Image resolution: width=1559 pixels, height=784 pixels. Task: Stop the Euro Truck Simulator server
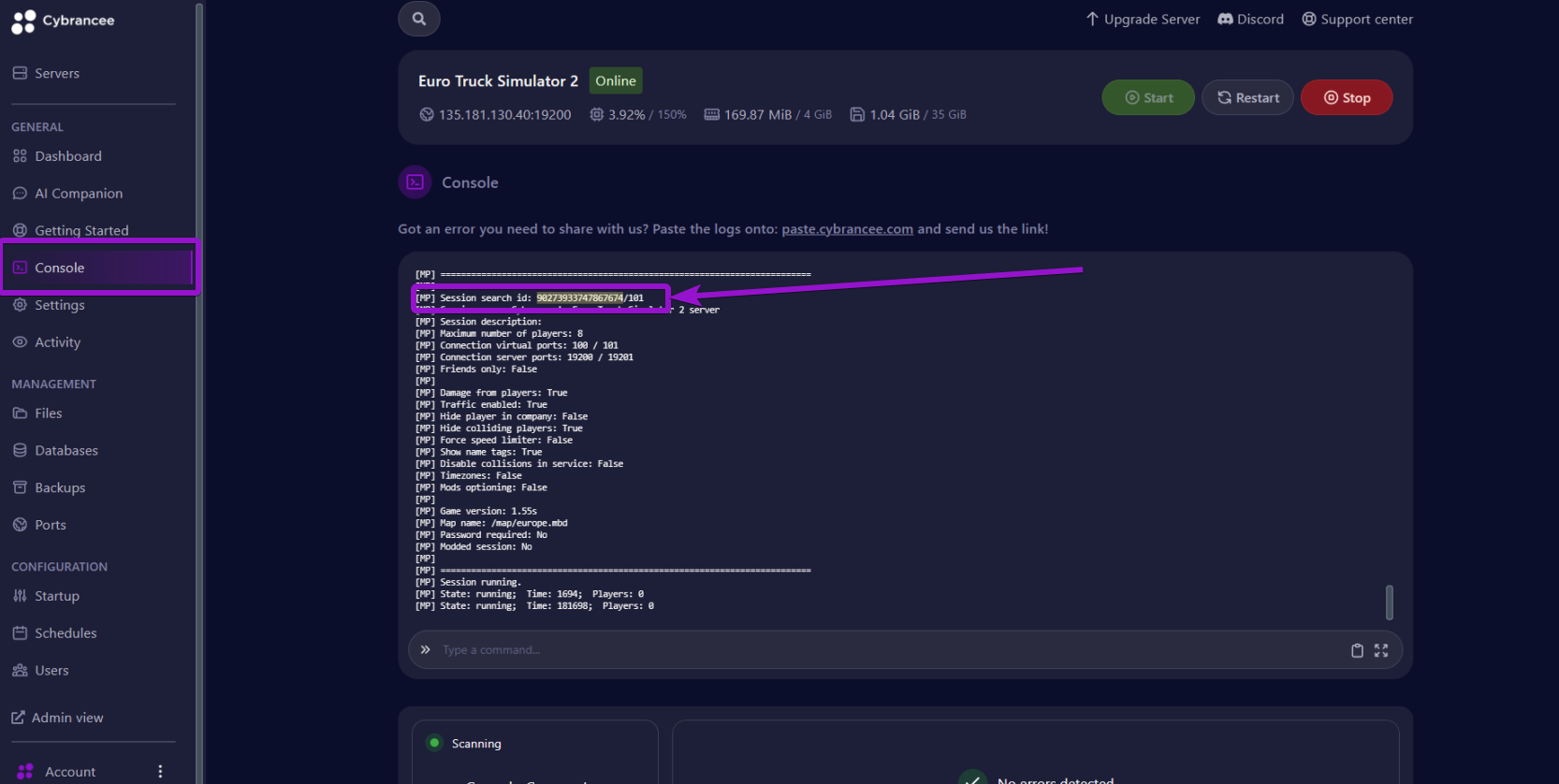(1347, 97)
